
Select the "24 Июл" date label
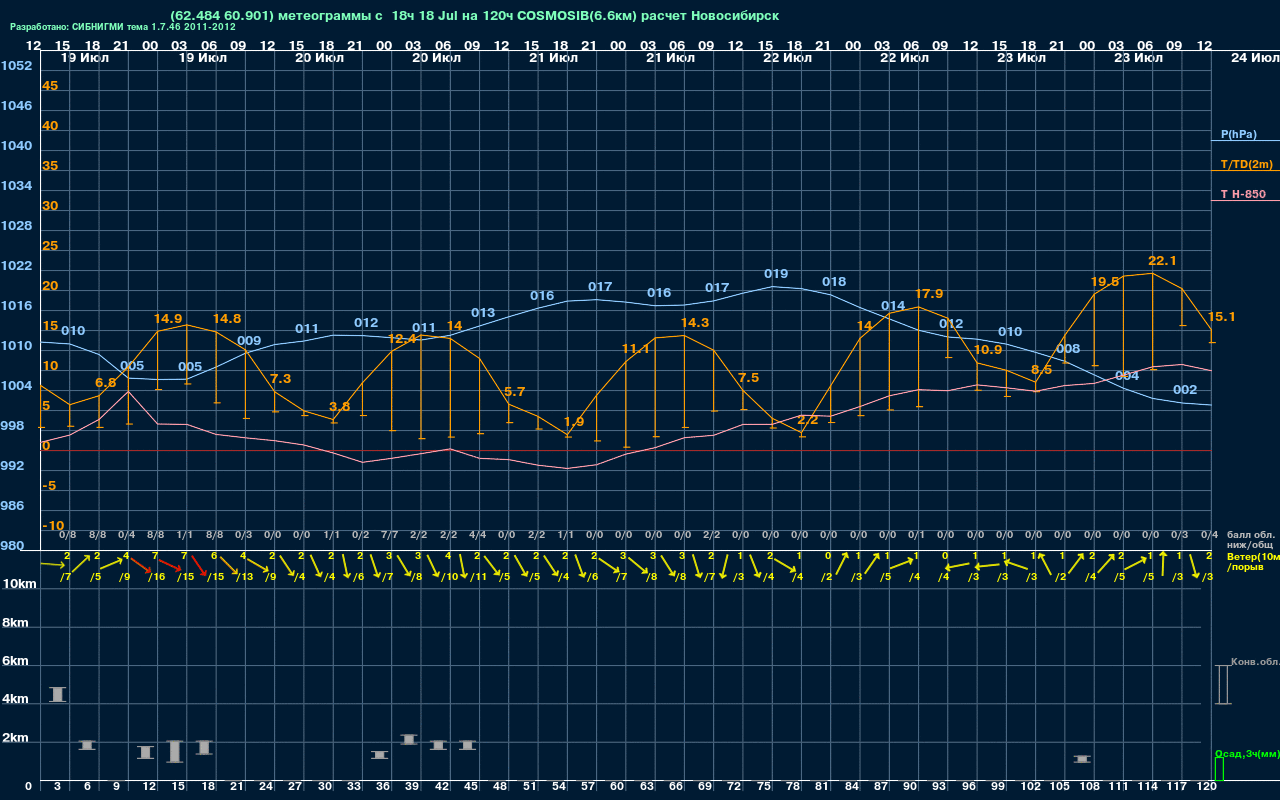tap(1253, 58)
